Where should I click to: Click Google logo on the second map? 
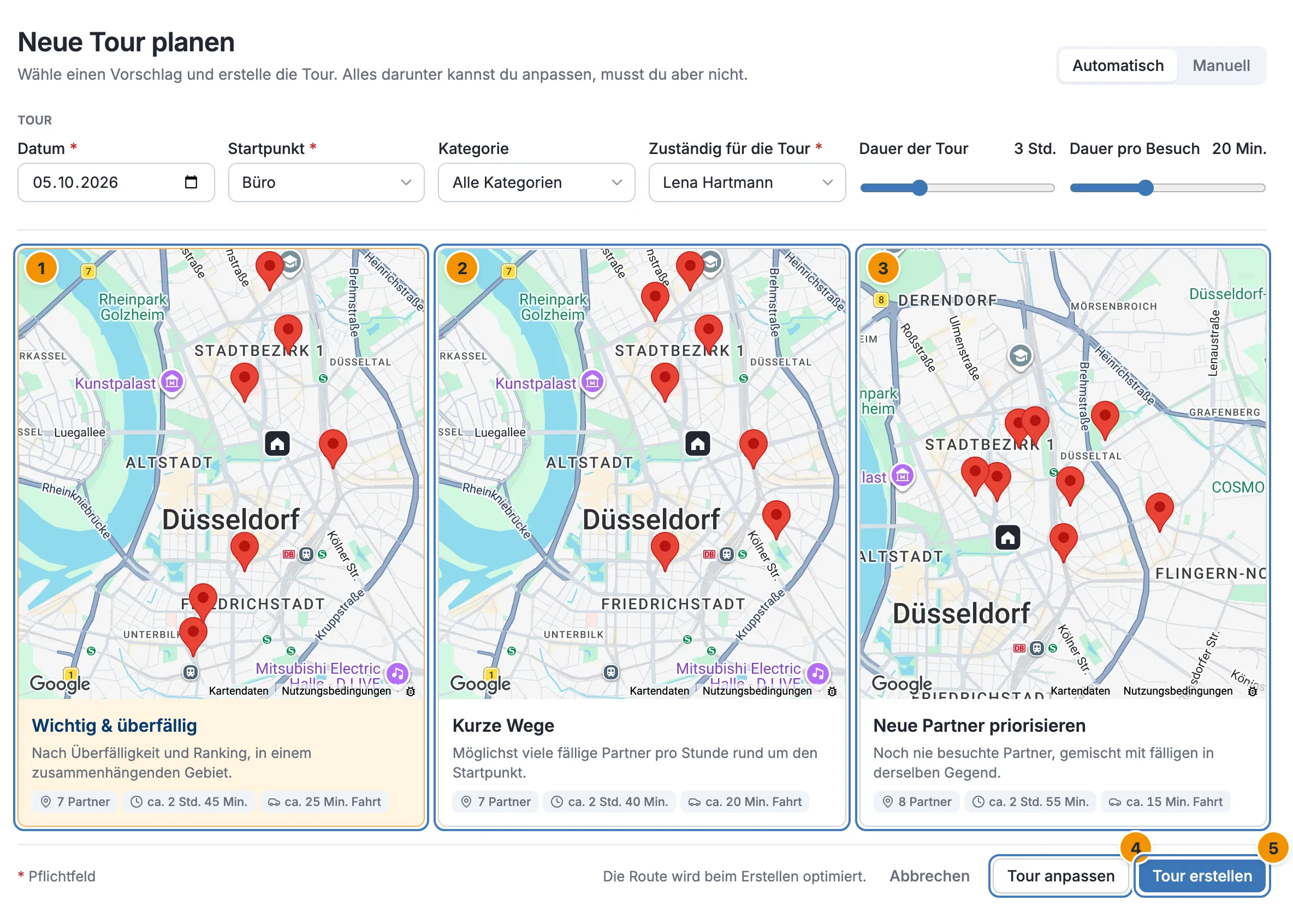click(480, 683)
